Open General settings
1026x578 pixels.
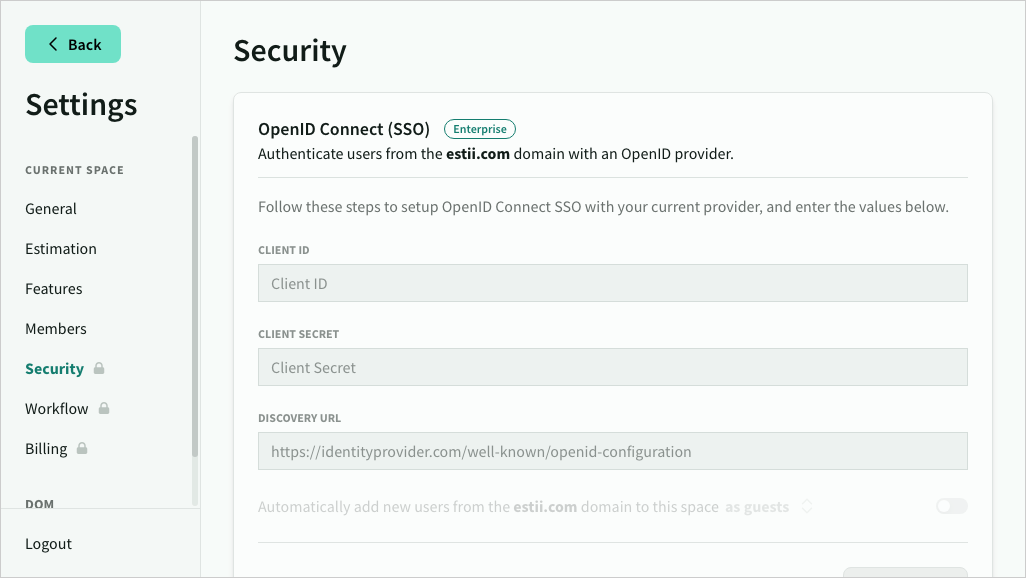(51, 209)
